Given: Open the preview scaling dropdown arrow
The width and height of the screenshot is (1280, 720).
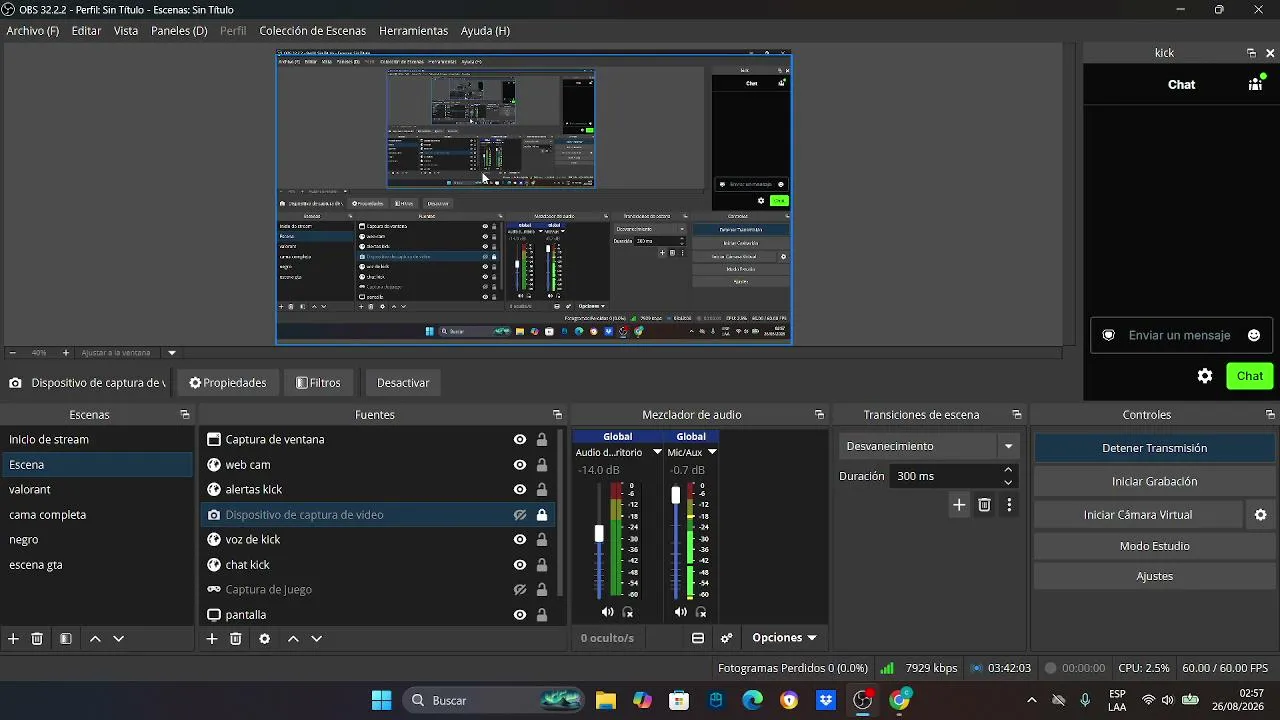Looking at the screenshot, I should (172, 353).
